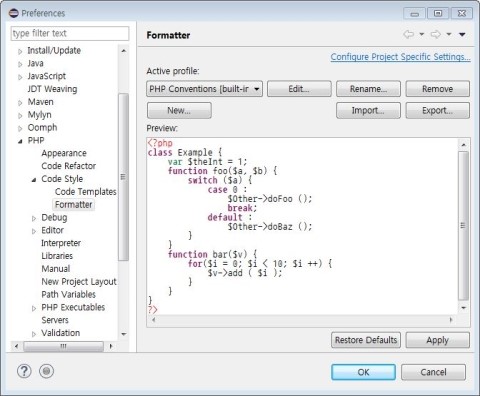Open Code Templates preference page
Viewport: 480px width, 396px height.
[x=86, y=192]
